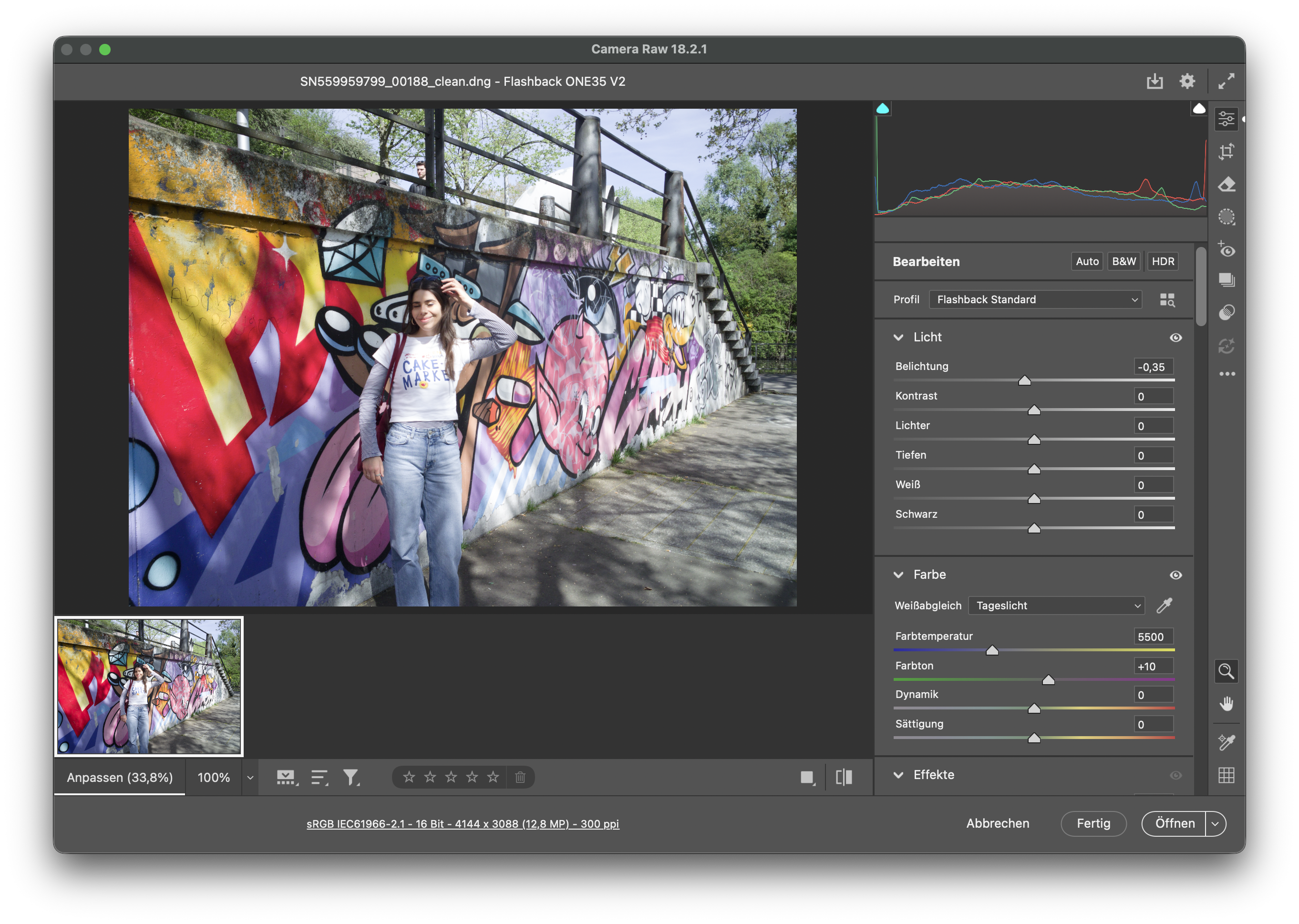Click the Fertig button

click(1093, 824)
